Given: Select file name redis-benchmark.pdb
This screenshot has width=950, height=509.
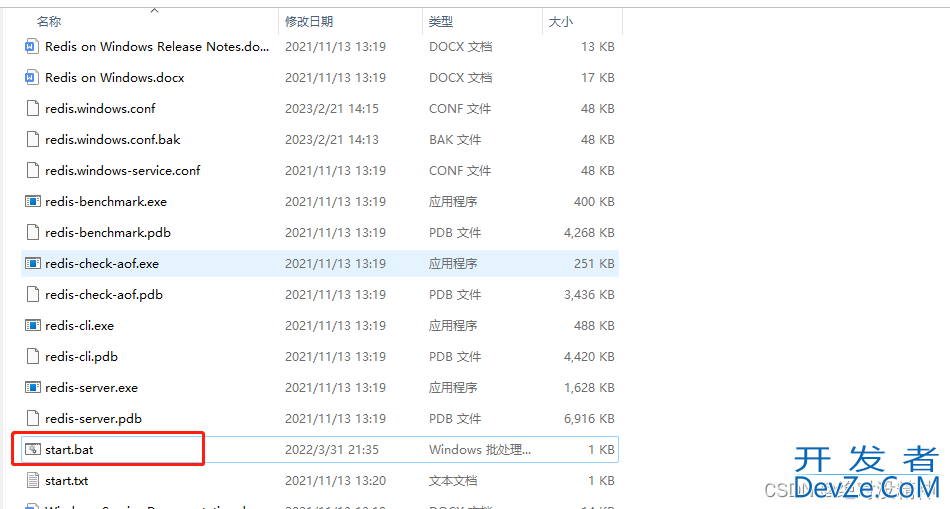Looking at the screenshot, I should point(108,232).
